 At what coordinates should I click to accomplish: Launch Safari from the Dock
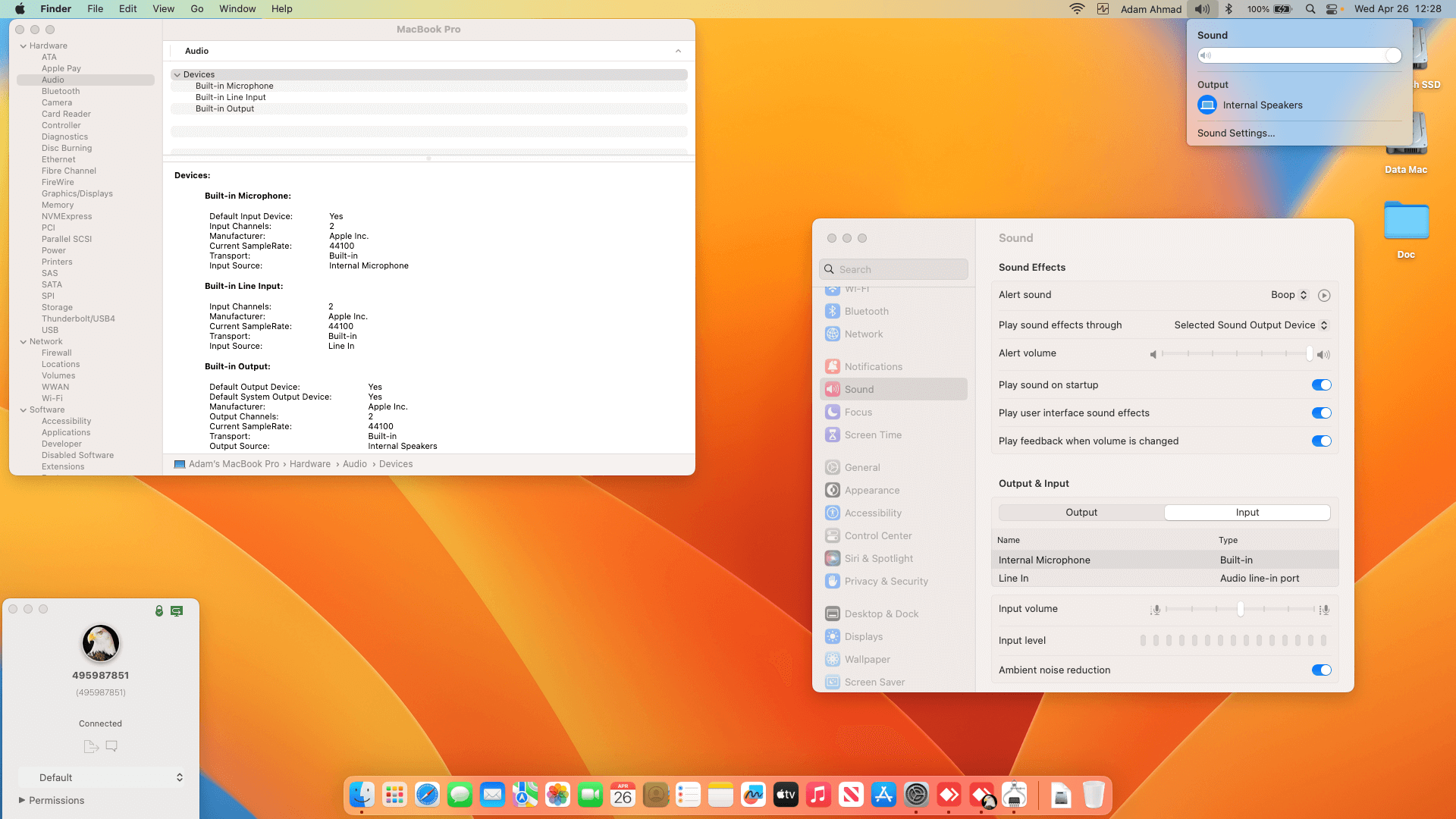pyautogui.click(x=427, y=795)
